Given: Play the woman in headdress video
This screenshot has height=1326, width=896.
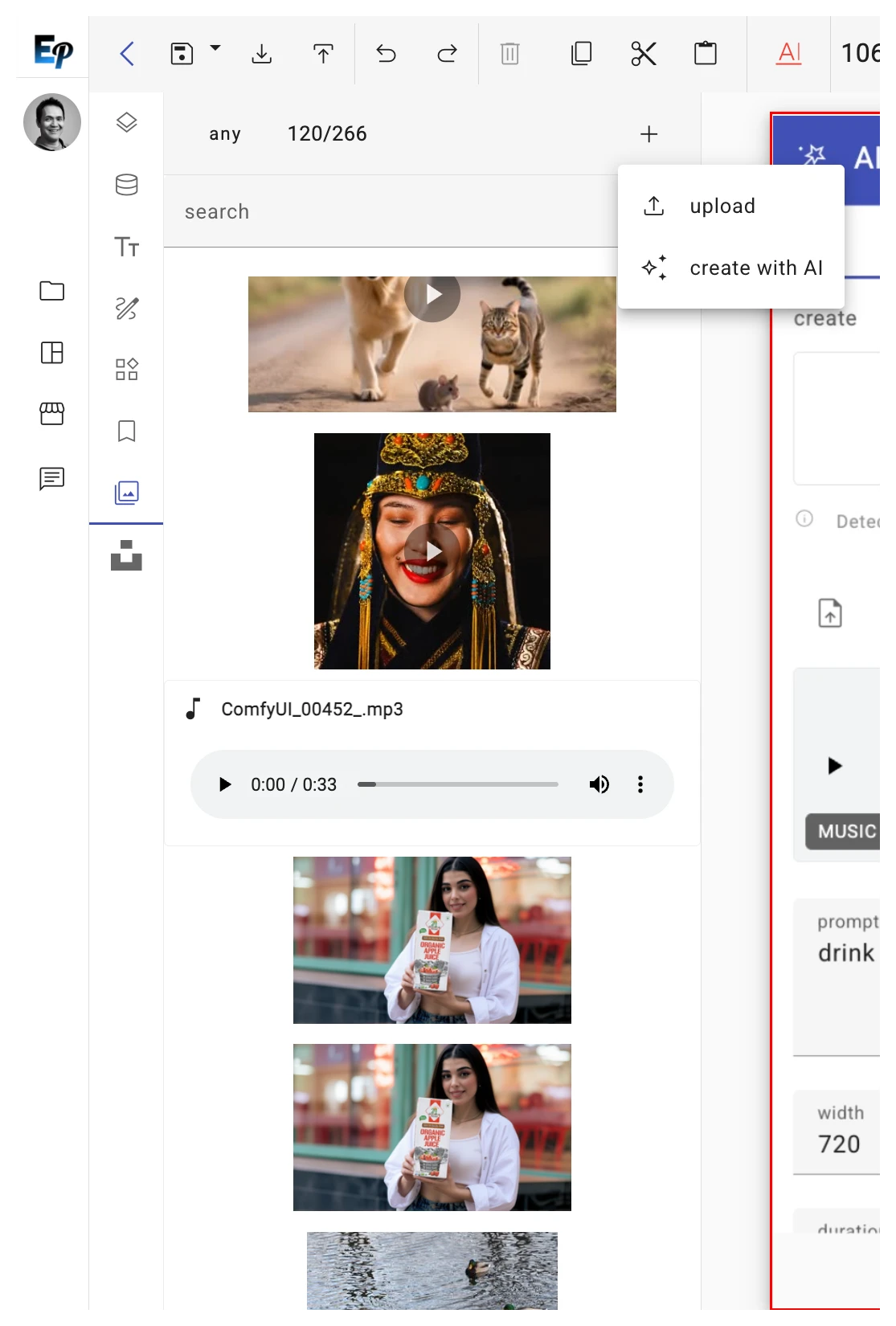Looking at the screenshot, I should [432, 551].
